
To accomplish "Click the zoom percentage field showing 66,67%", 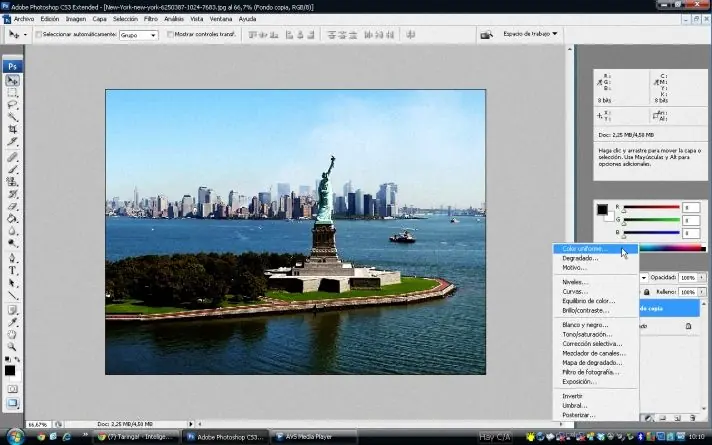I will tap(38, 424).
